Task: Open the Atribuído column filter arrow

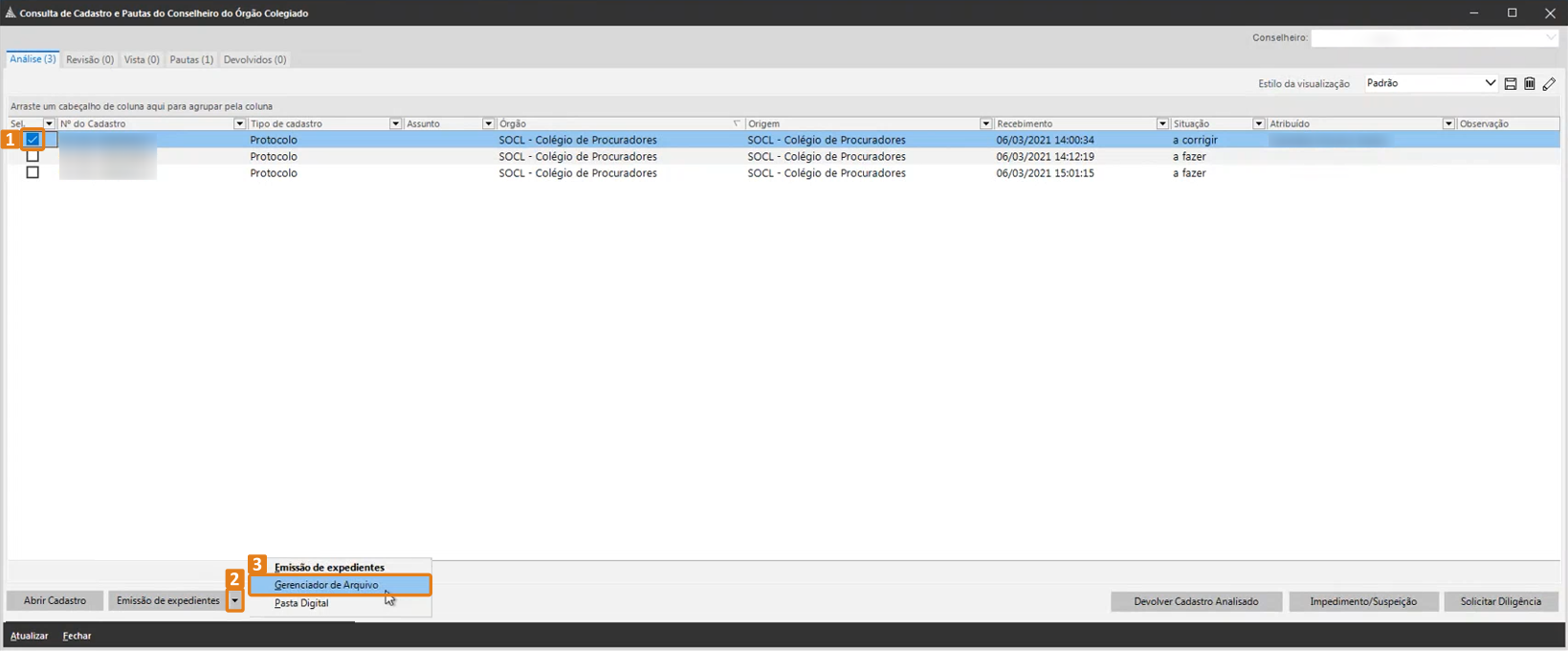Action: point(1448,123)
